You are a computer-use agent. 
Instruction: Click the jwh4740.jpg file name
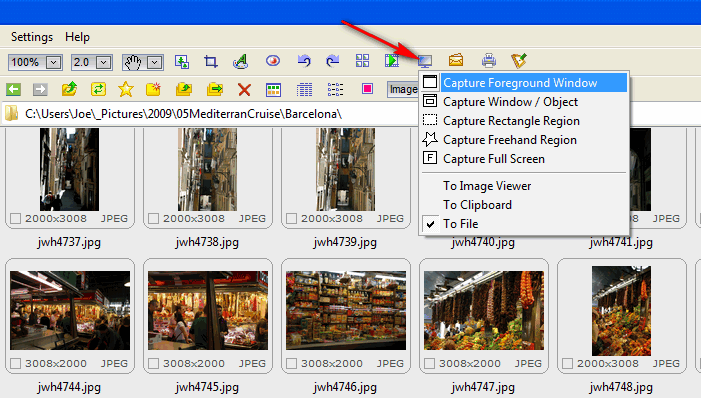[483, 242]
